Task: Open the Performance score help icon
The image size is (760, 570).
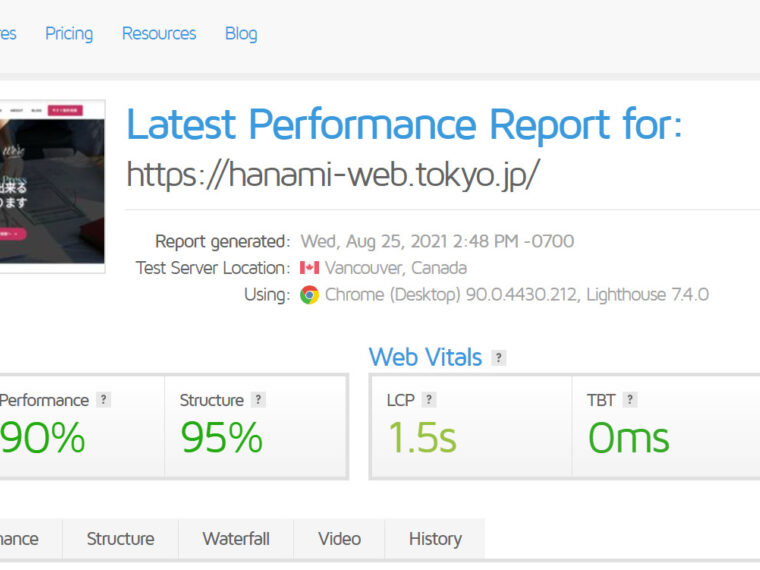Action: (103, 400)
